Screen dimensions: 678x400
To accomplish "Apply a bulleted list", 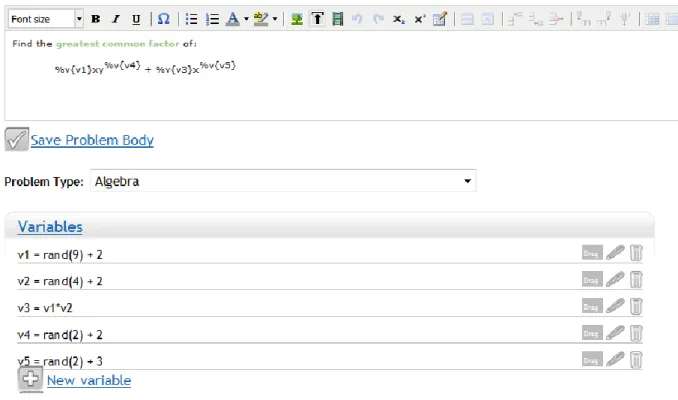I will point(191,19).
